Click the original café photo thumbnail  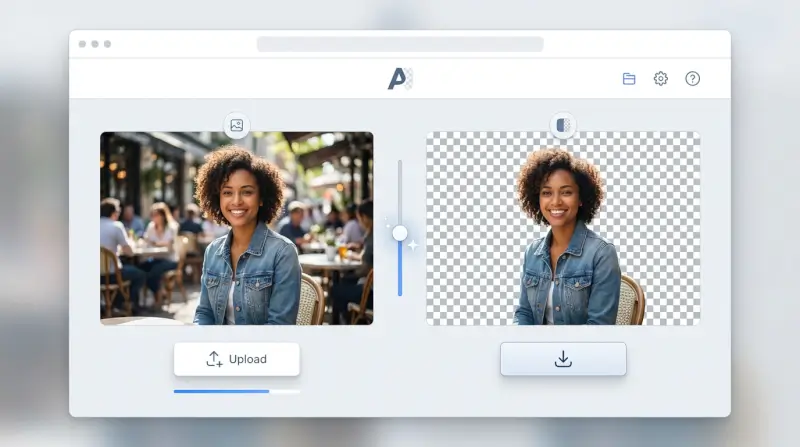(237, 228)
